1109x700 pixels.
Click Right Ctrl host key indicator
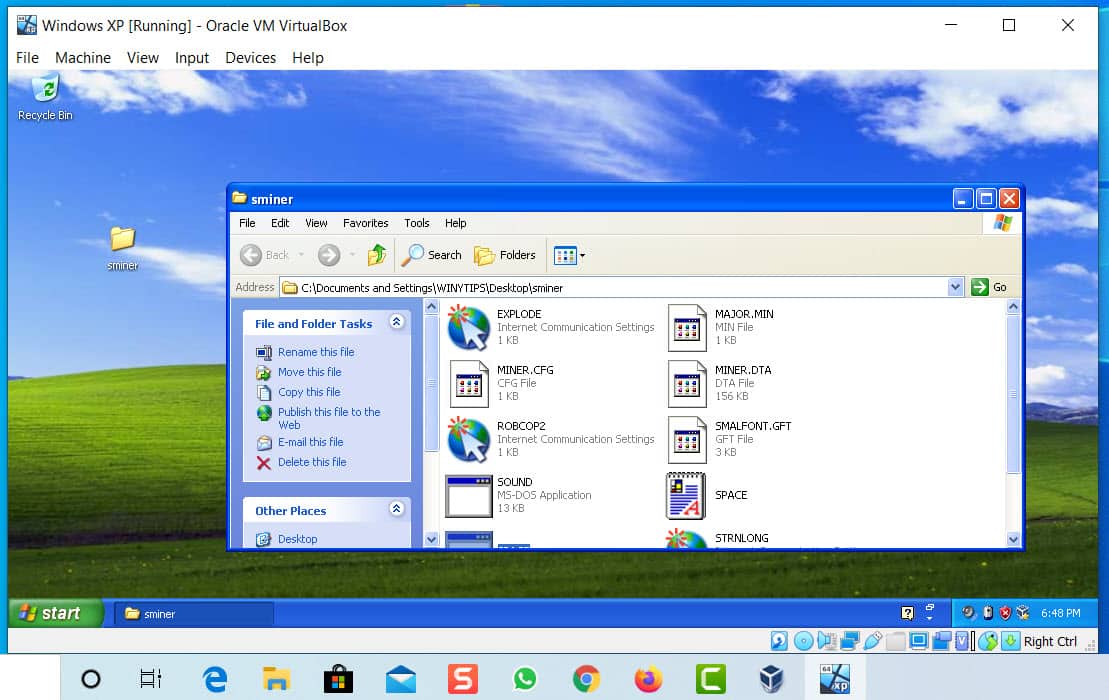(1050, 641)
